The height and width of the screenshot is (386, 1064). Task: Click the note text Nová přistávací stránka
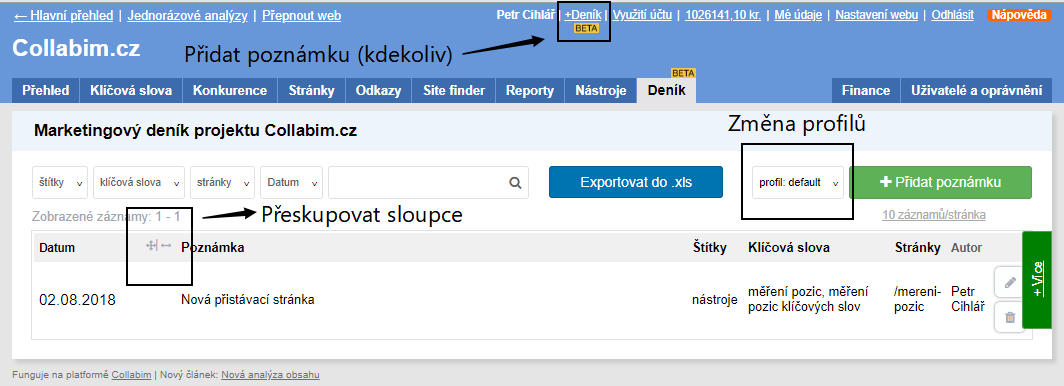pos(248,299)
